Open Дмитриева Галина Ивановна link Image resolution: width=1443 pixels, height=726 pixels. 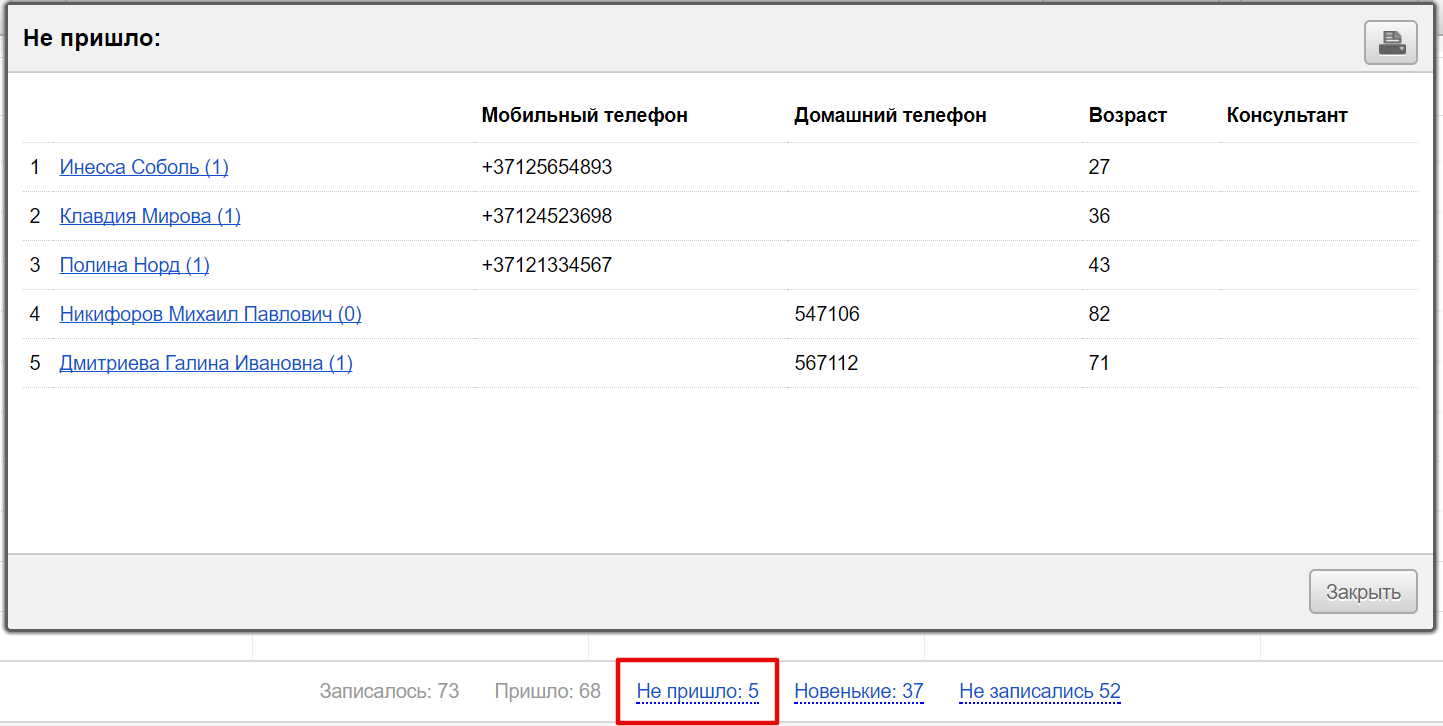[x=206, y=363]
